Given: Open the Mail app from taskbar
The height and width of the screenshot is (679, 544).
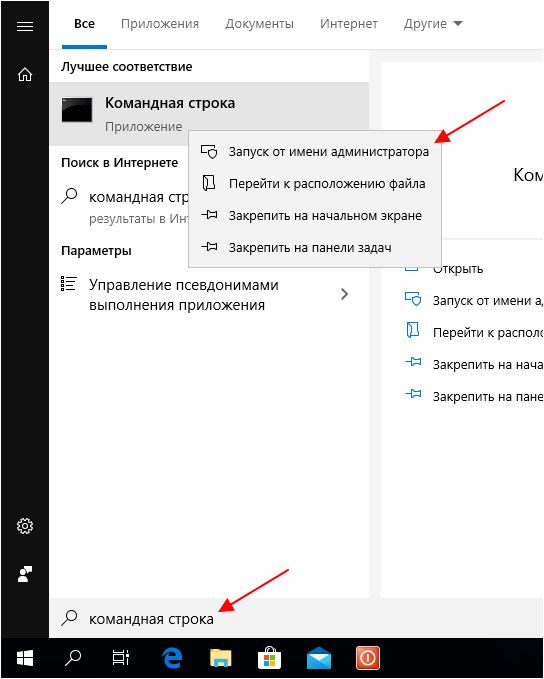Looking at the screenshot, I should point(319,658).
